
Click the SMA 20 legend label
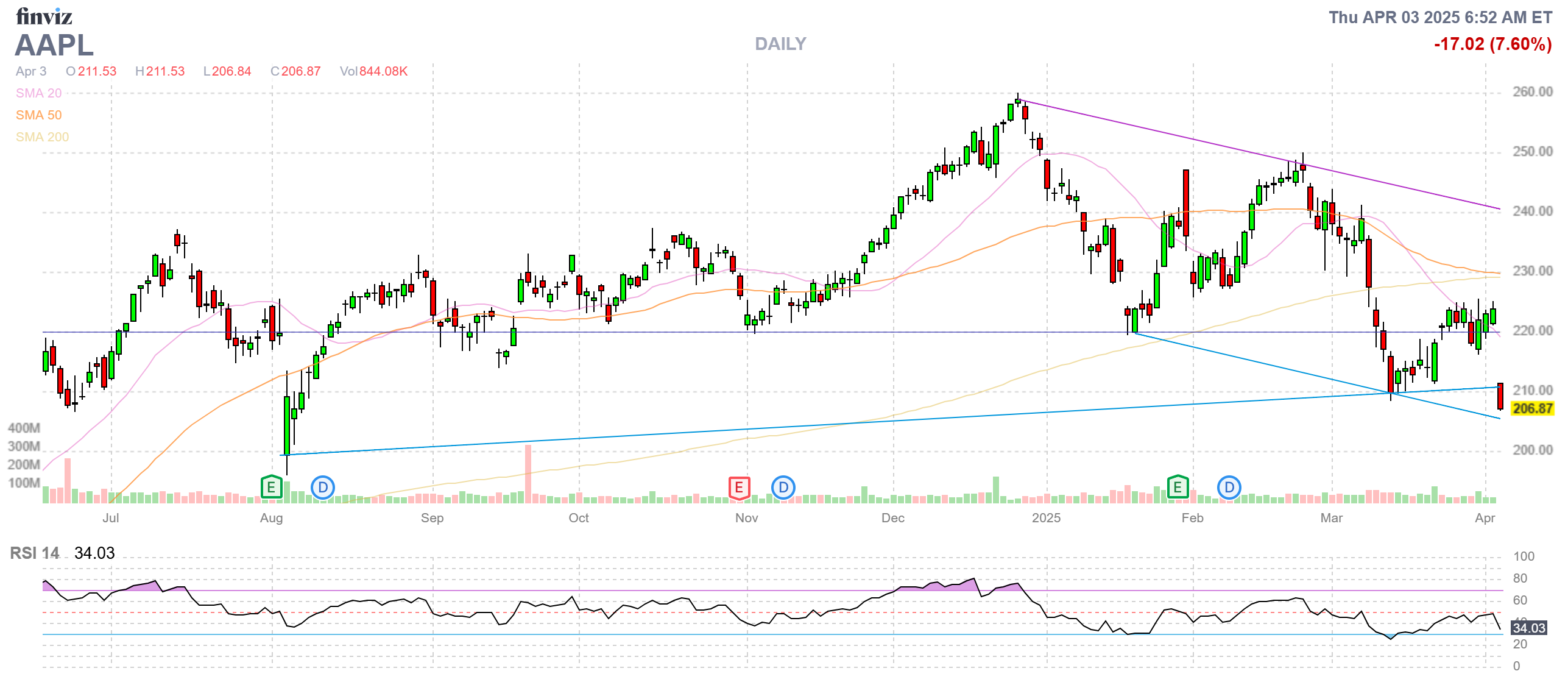pyautogui.click(x=38, y=93)
